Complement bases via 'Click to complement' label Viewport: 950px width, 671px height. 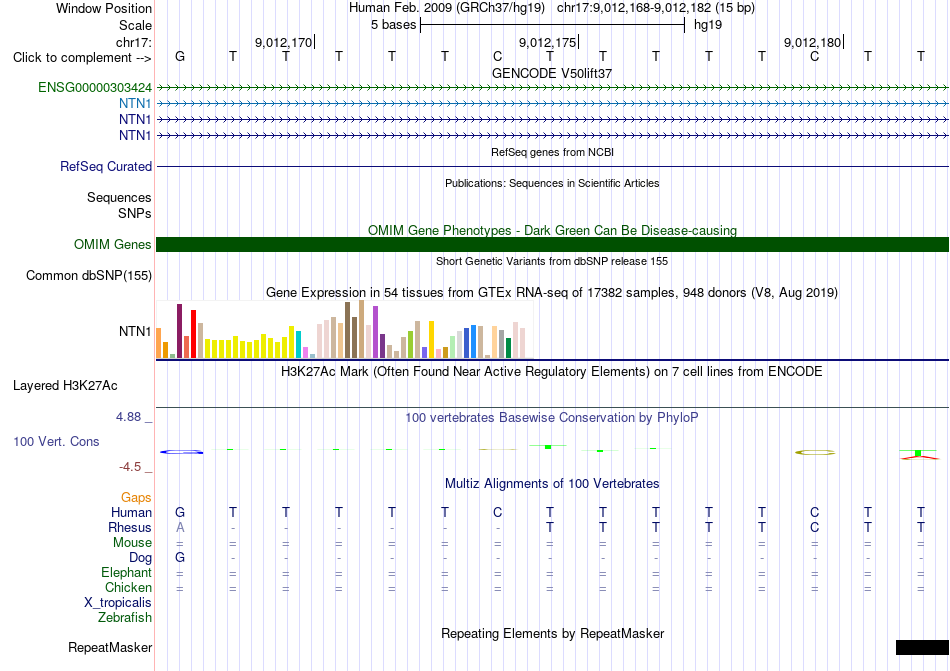pos(82,58)
